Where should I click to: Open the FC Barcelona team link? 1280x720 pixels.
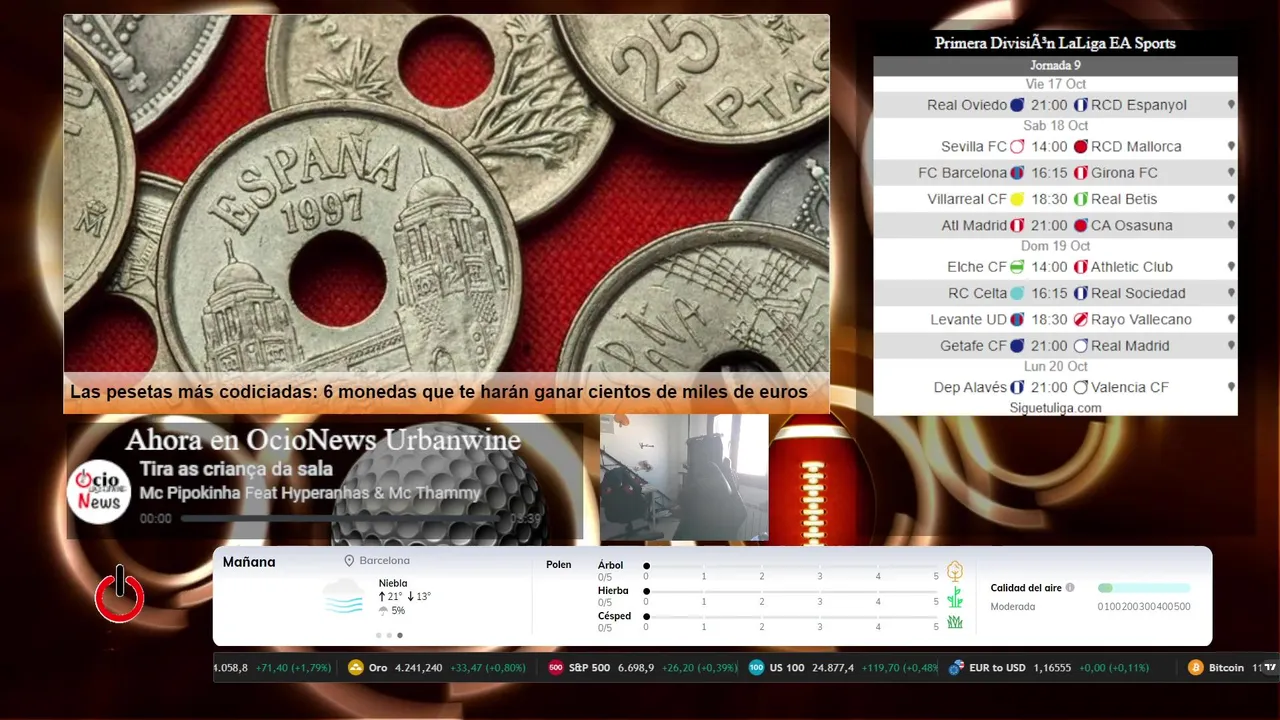[x=962, y=173]
